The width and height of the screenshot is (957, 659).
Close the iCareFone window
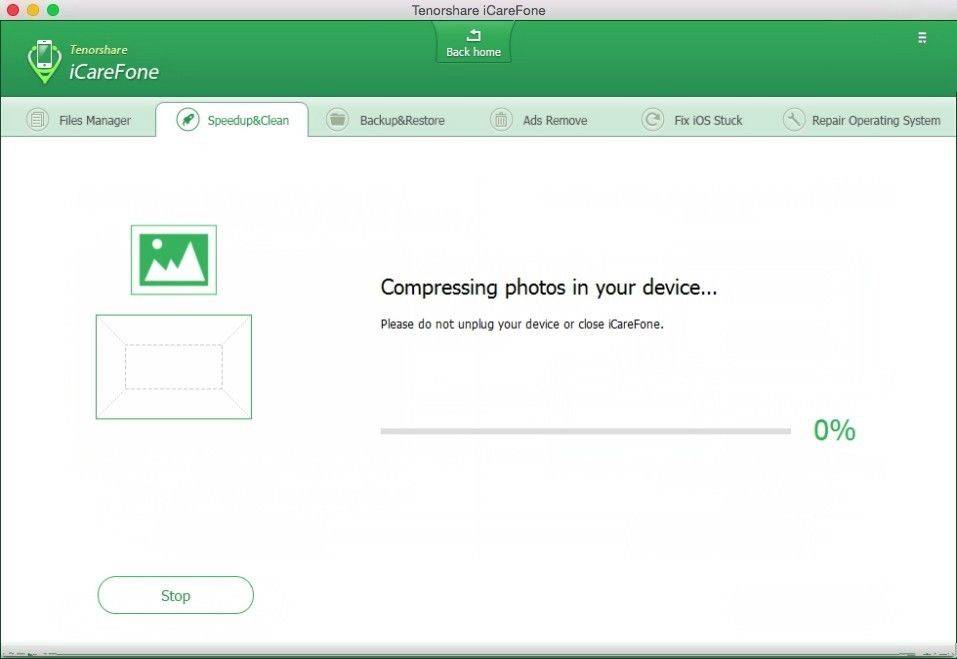pos(13,10)
